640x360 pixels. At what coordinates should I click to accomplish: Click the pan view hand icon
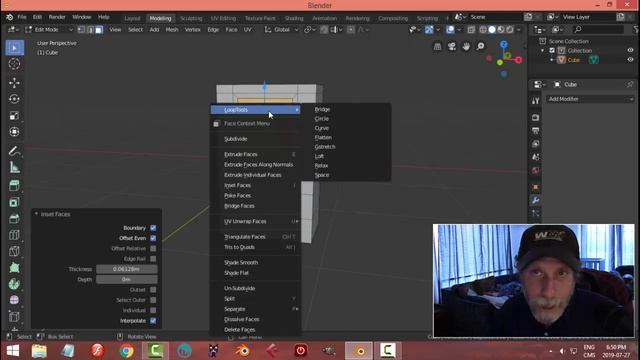click(x=466, y=47)
